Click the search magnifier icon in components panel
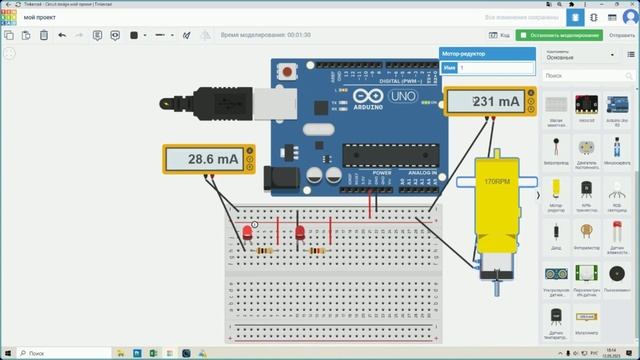The image size is (640, 360). 629,76
